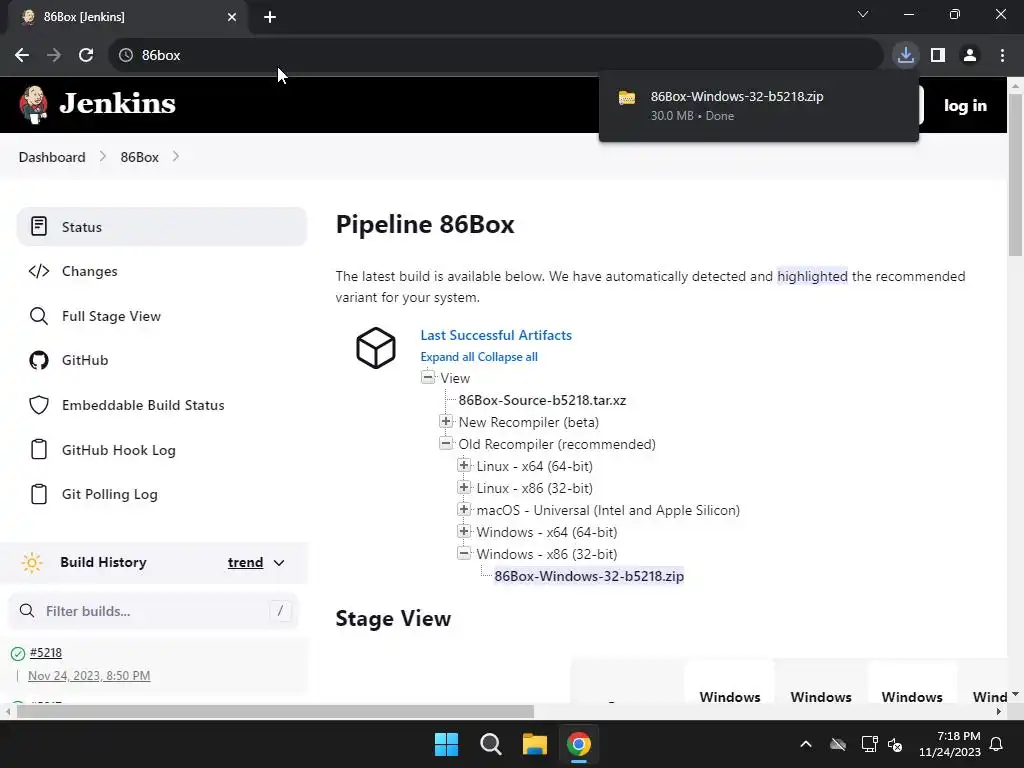Click the horizontal page scrollbar
This screenshot has height=768, width=1024.
pos(275,711)
